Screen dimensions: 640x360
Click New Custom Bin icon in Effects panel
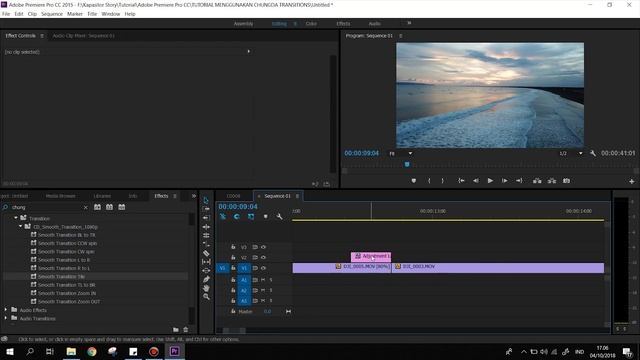tap(176, 329)
